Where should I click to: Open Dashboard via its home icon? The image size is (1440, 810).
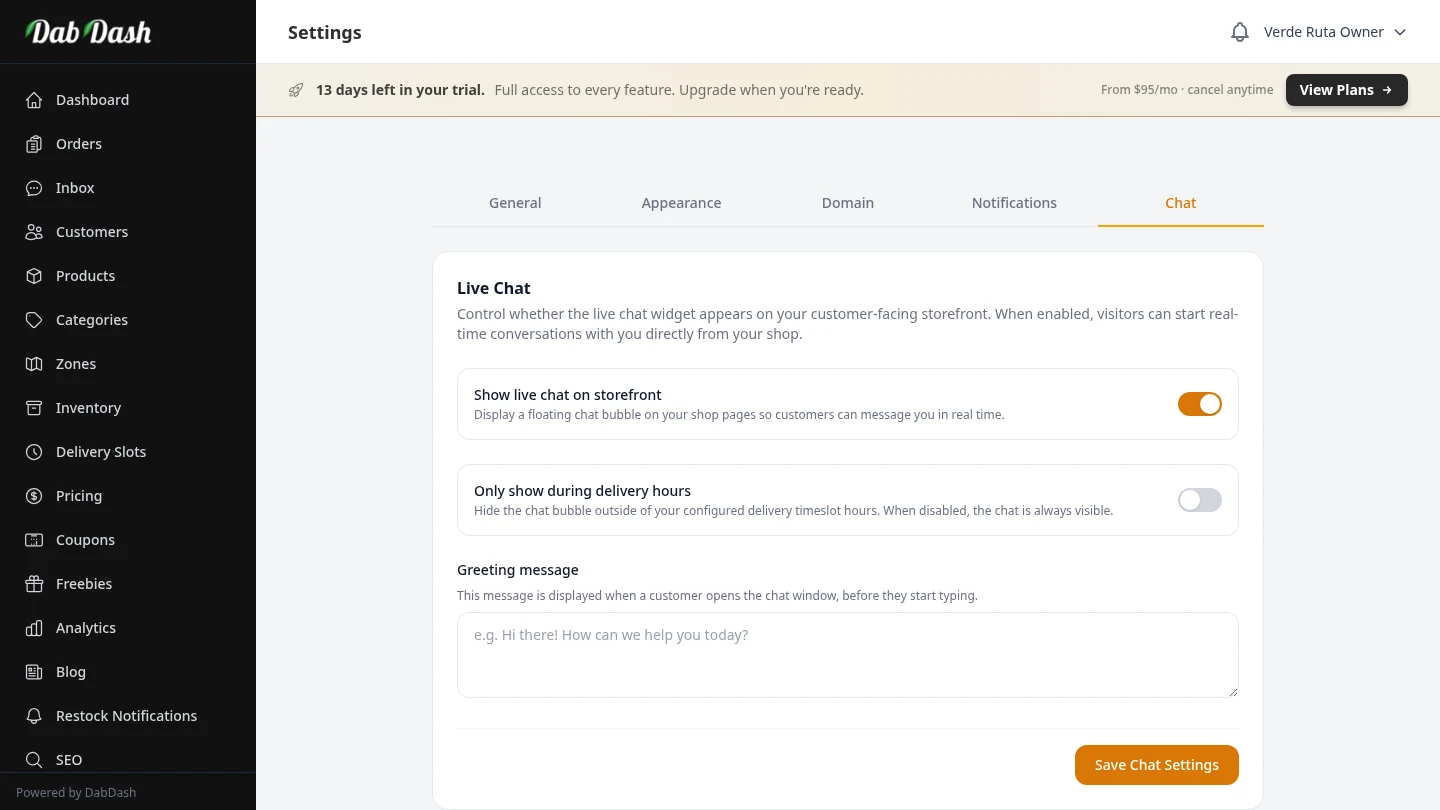coord(34,100)
